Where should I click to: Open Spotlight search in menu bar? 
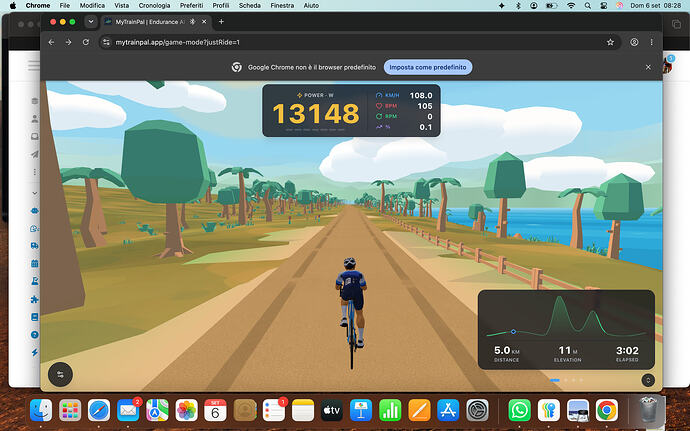tap(587, 5)
